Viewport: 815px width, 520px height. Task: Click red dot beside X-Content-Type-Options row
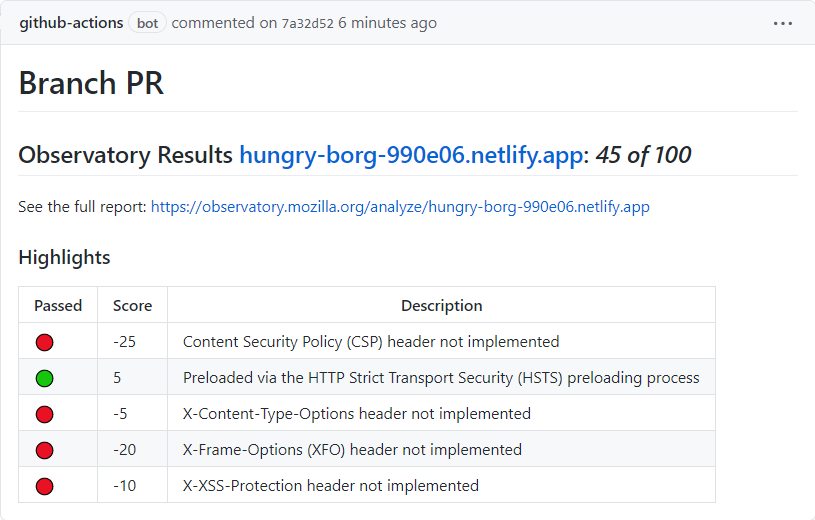tap(45, 414)
